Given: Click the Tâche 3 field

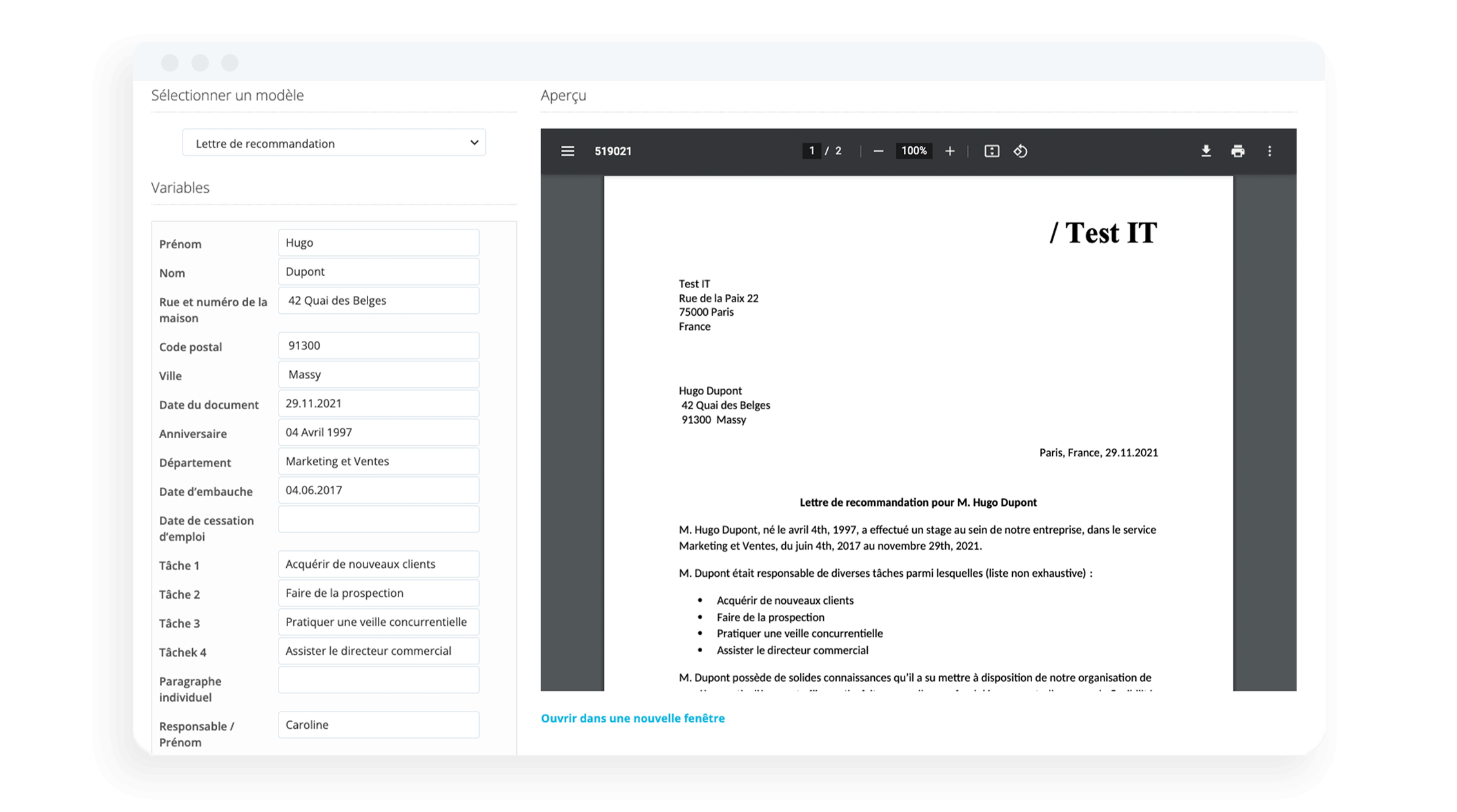Looking at the screenshot, I should (x=378, y=622).
